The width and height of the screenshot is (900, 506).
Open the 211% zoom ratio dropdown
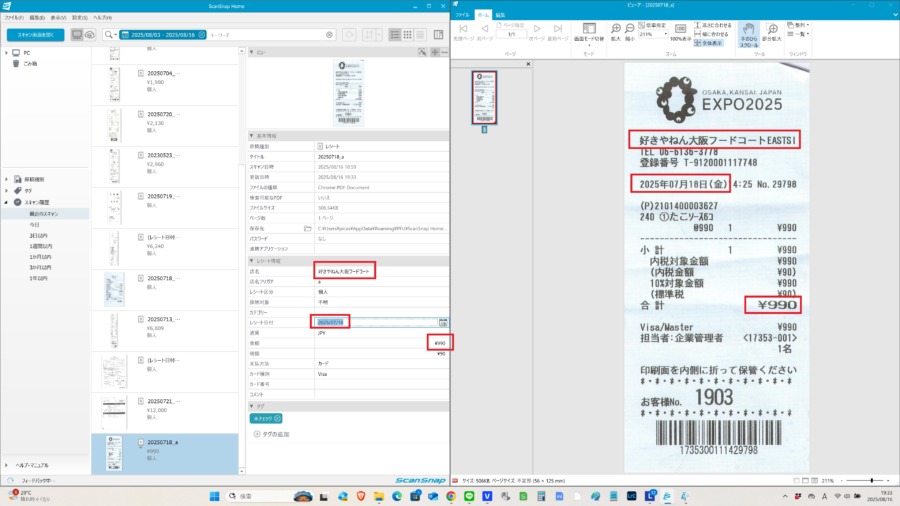665,34
